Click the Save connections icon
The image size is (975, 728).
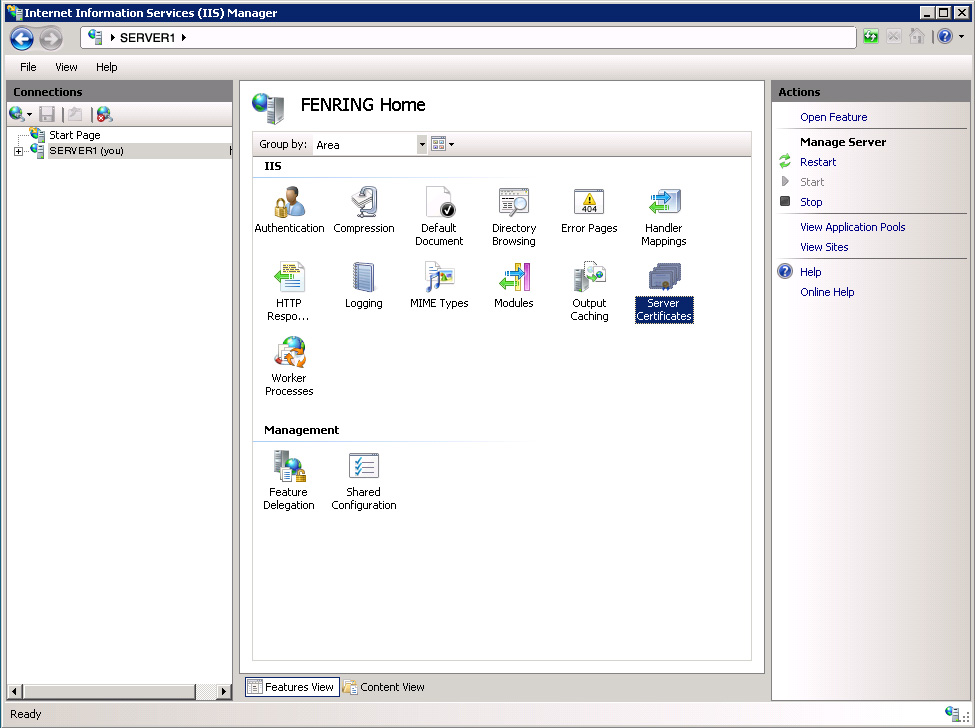(47, 114)
